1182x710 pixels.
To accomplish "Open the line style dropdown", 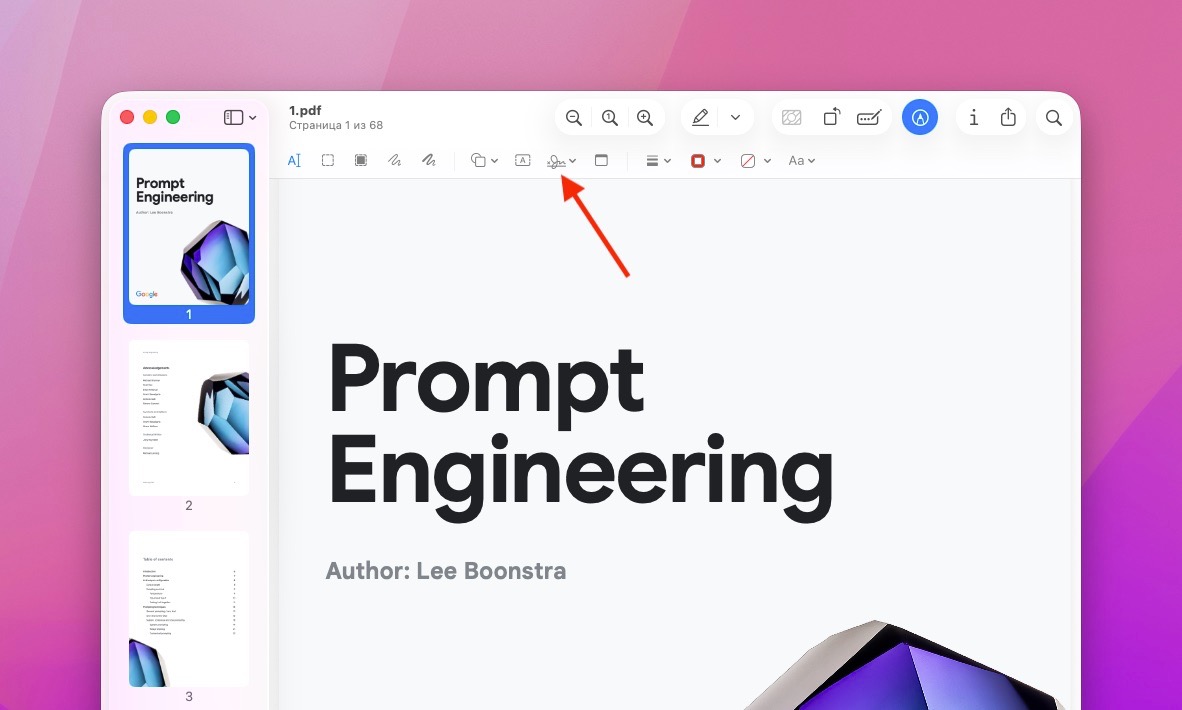I will pos(658,161).
